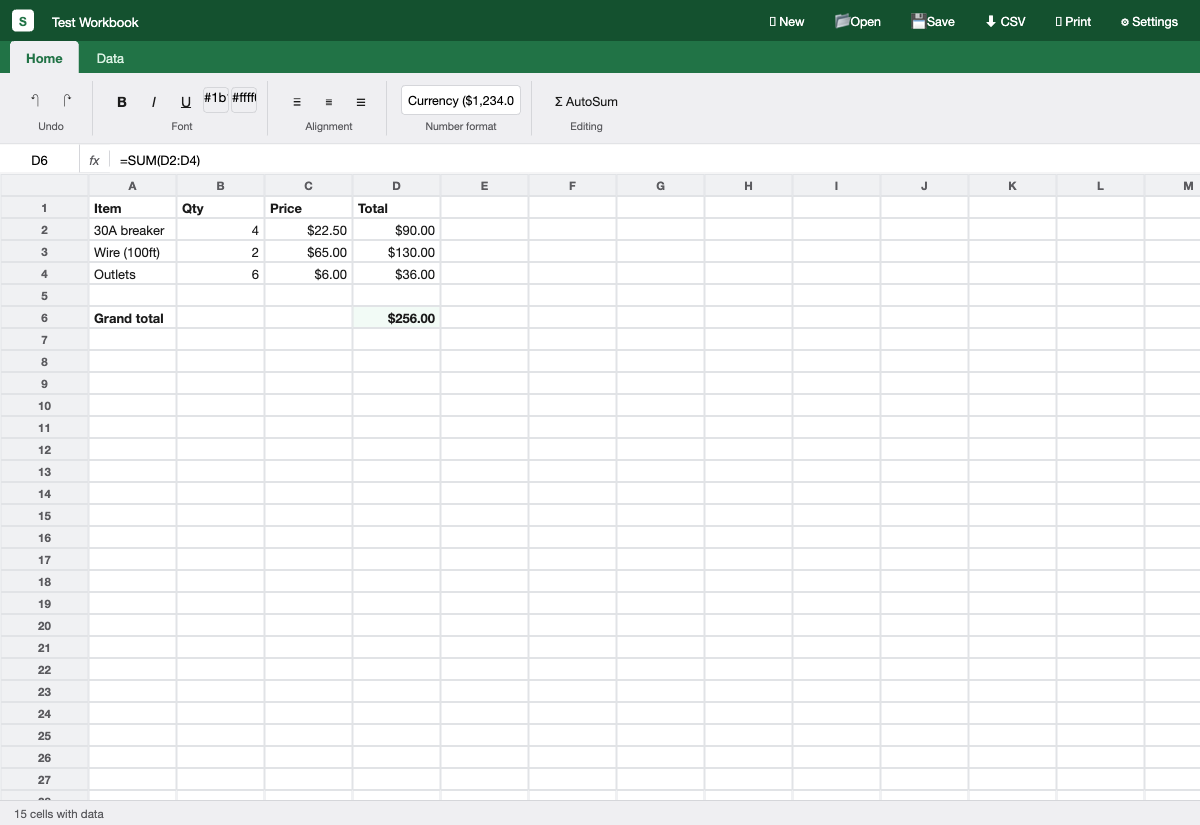Open the fill color field #ffff
1200x825 pixels.
(244, 99)
